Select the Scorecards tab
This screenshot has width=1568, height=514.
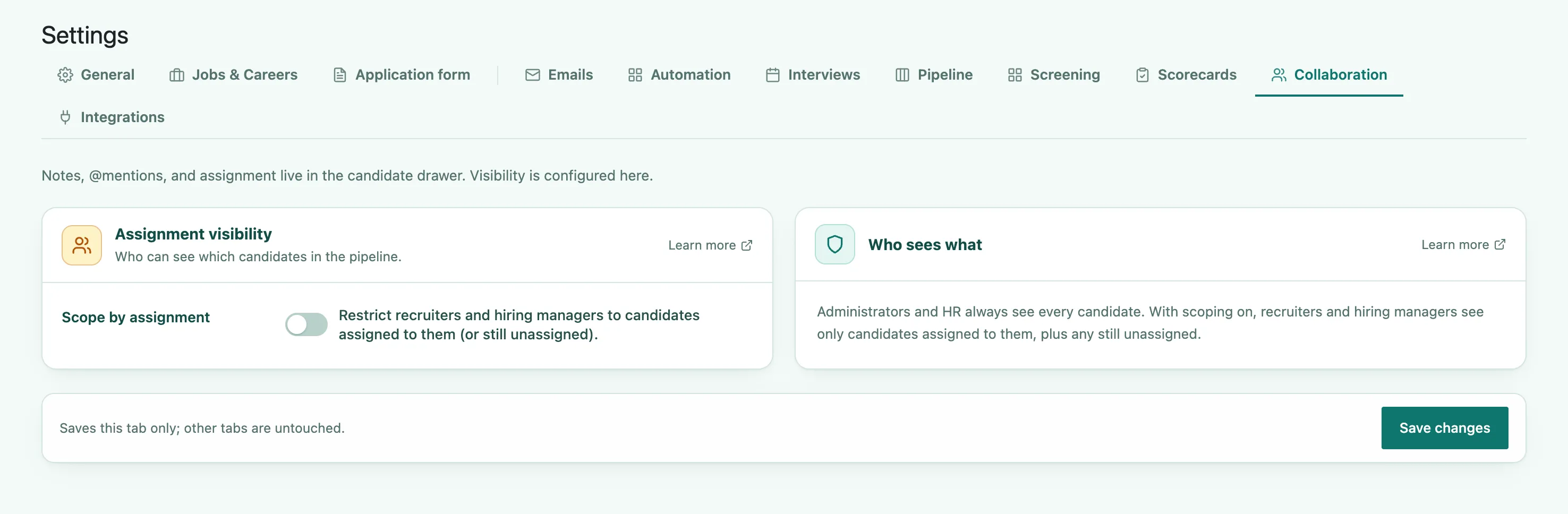1186,75
